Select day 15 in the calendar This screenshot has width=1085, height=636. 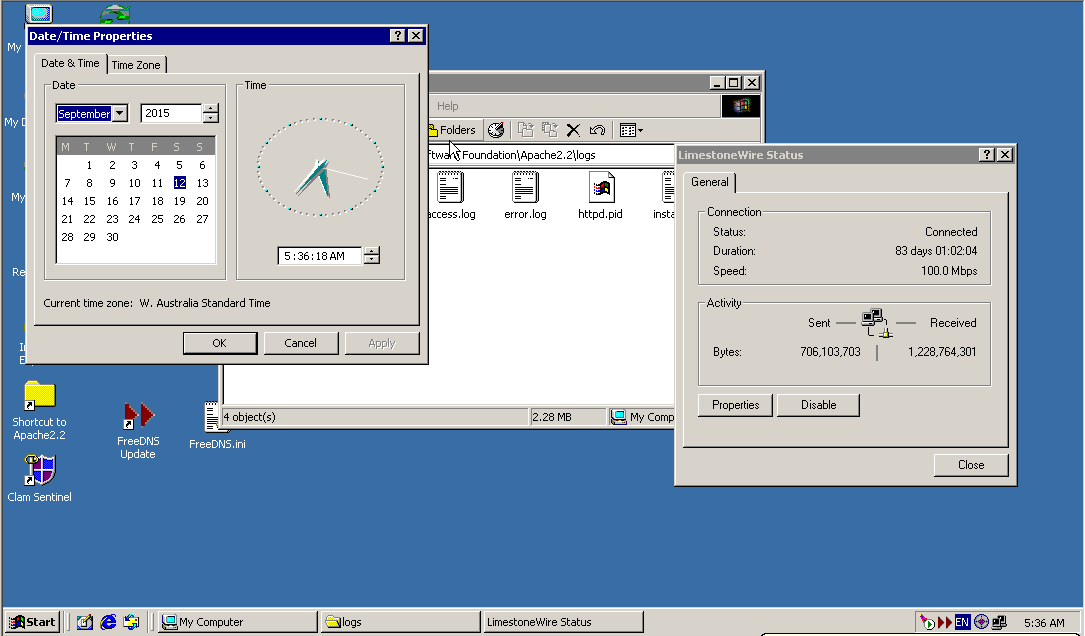pos(89,201)
